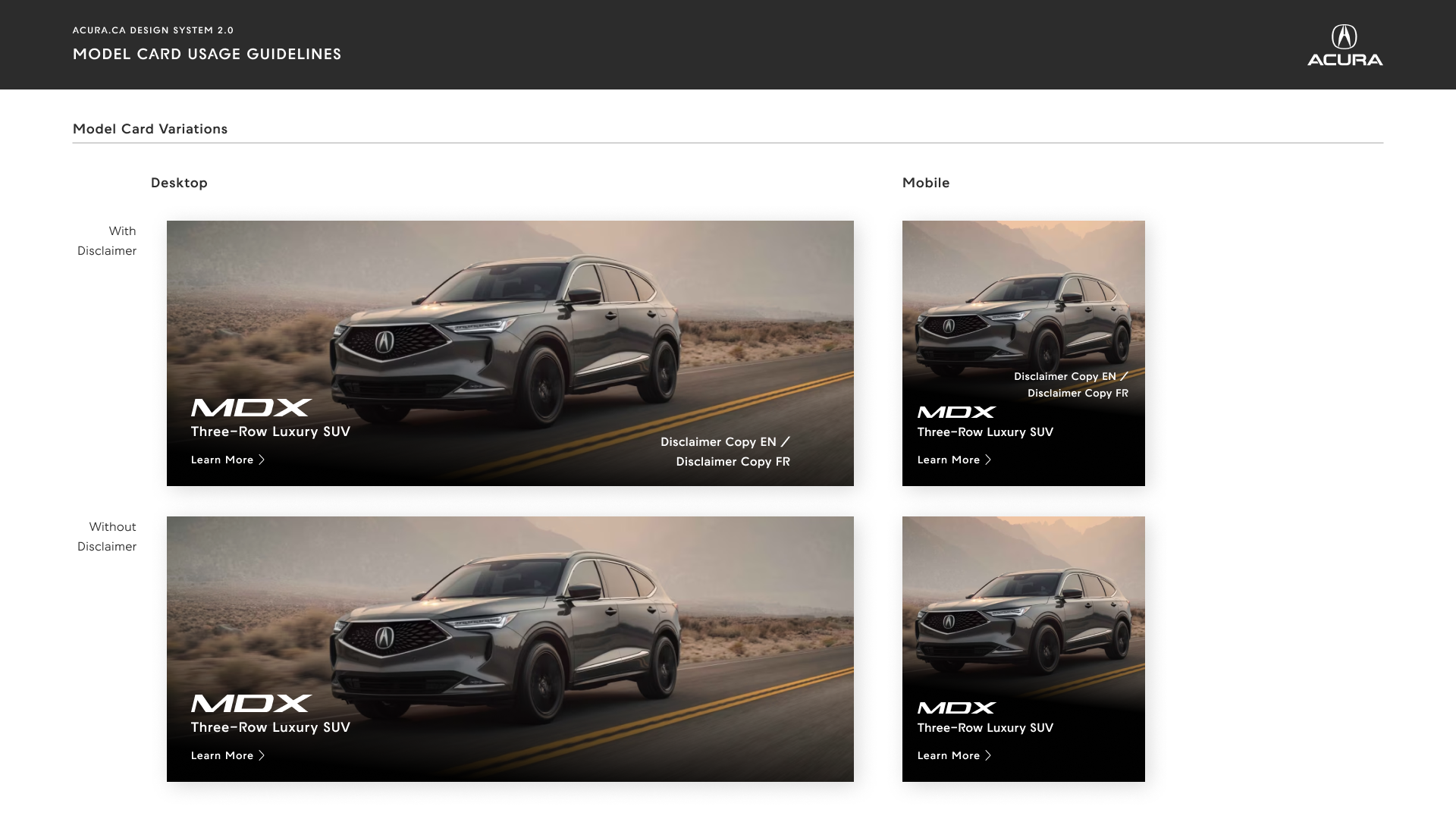Click MDX wordmark on desktop card with disclaimer
The height and width of the screenshot is (819, 1456).
[251, 408]
